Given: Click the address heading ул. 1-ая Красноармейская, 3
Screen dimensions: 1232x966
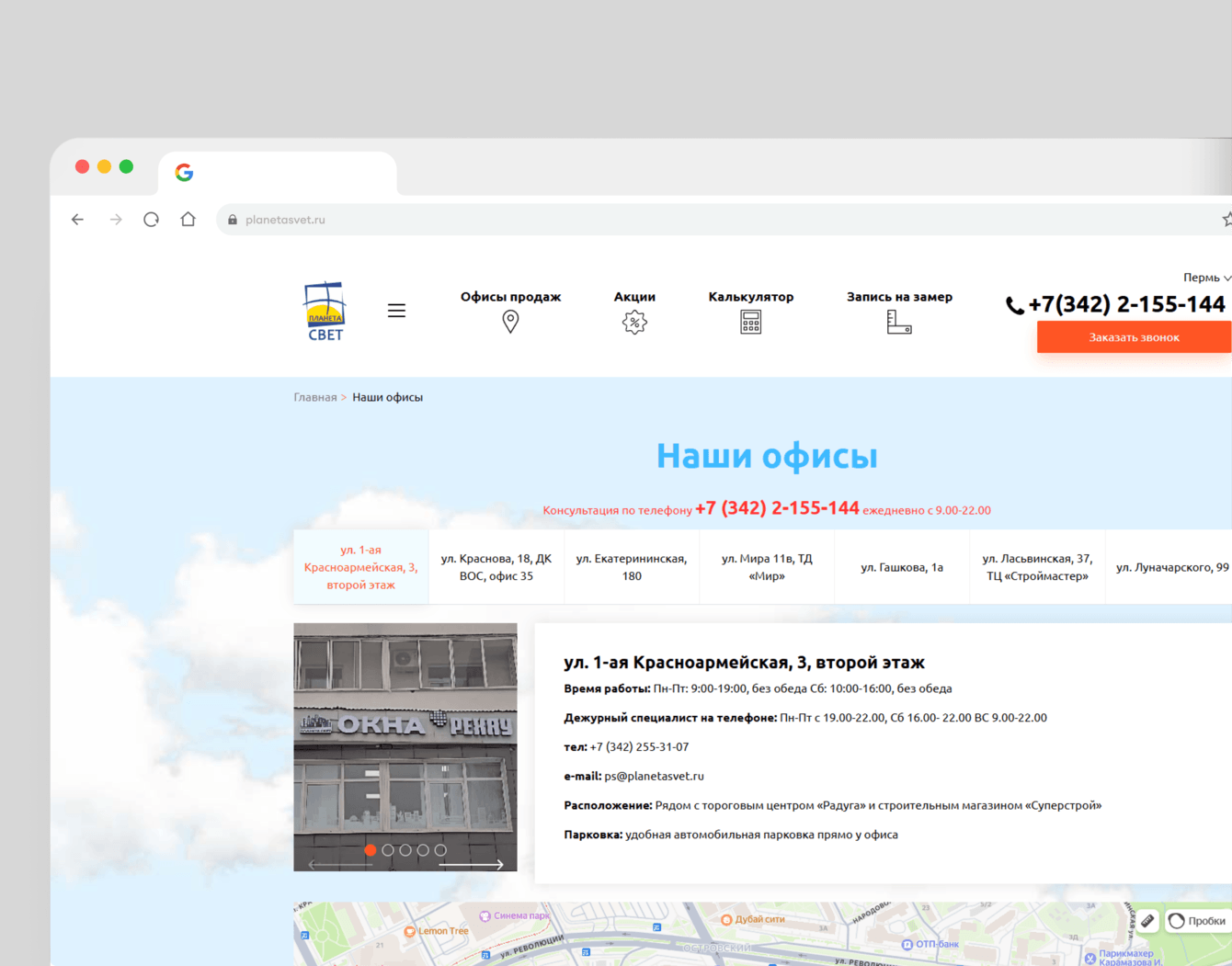Looking at the screenshot, I should click(744, 663).
